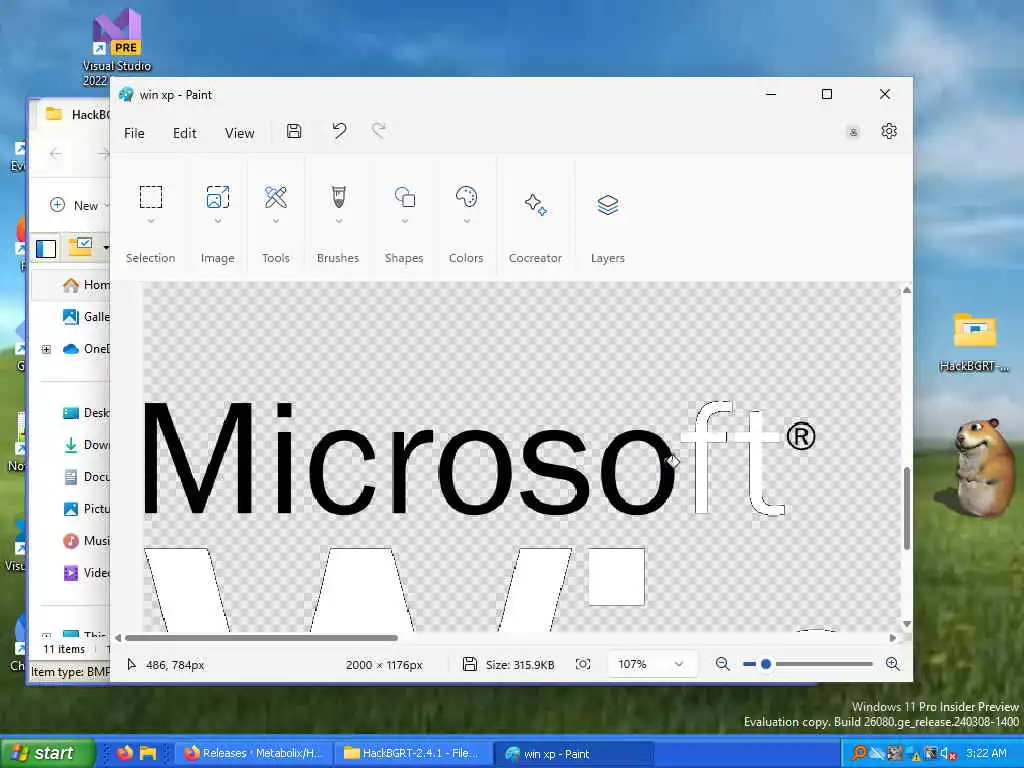
Task: Expand the Selection dropdown chevron
Action: 151,221
